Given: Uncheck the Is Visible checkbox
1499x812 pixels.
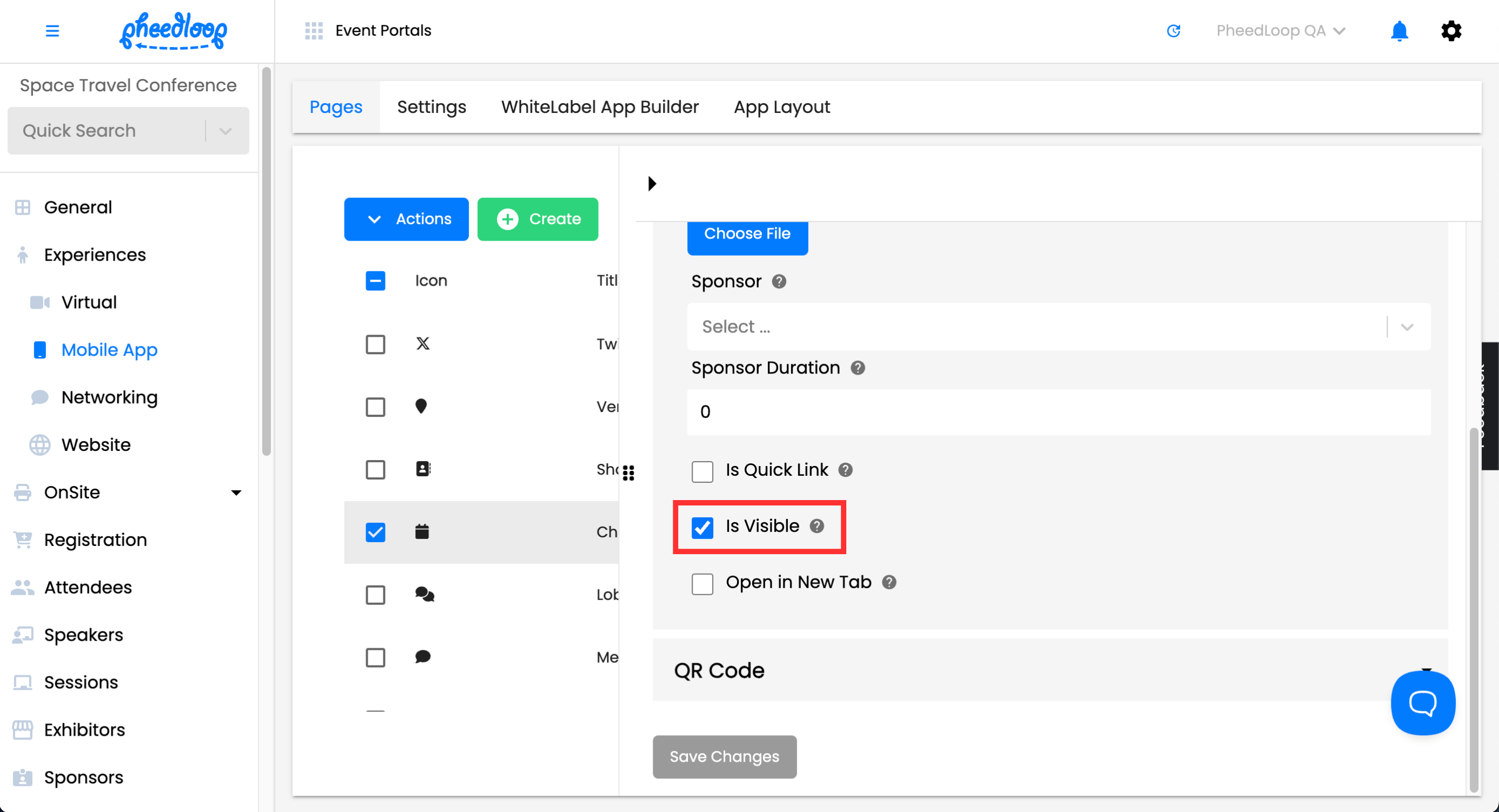Looking at the screenshot, I should point(702,528).
